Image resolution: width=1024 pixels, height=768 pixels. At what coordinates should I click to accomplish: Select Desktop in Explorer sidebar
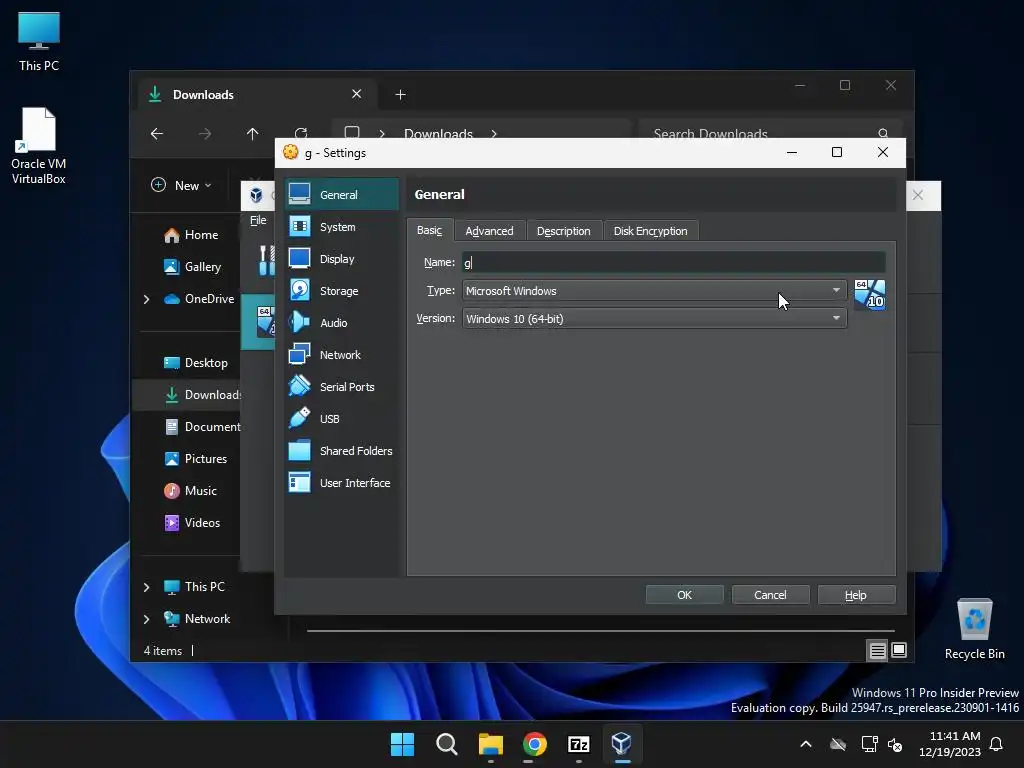tap(195, 363)
